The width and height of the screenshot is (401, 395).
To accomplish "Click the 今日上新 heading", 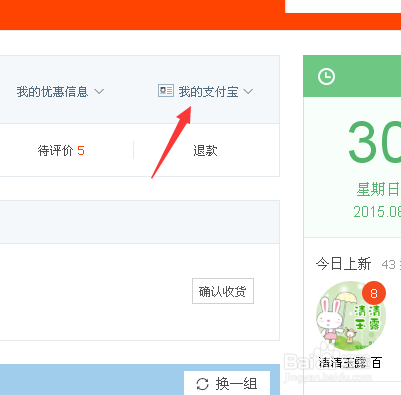I will [343, 264].
